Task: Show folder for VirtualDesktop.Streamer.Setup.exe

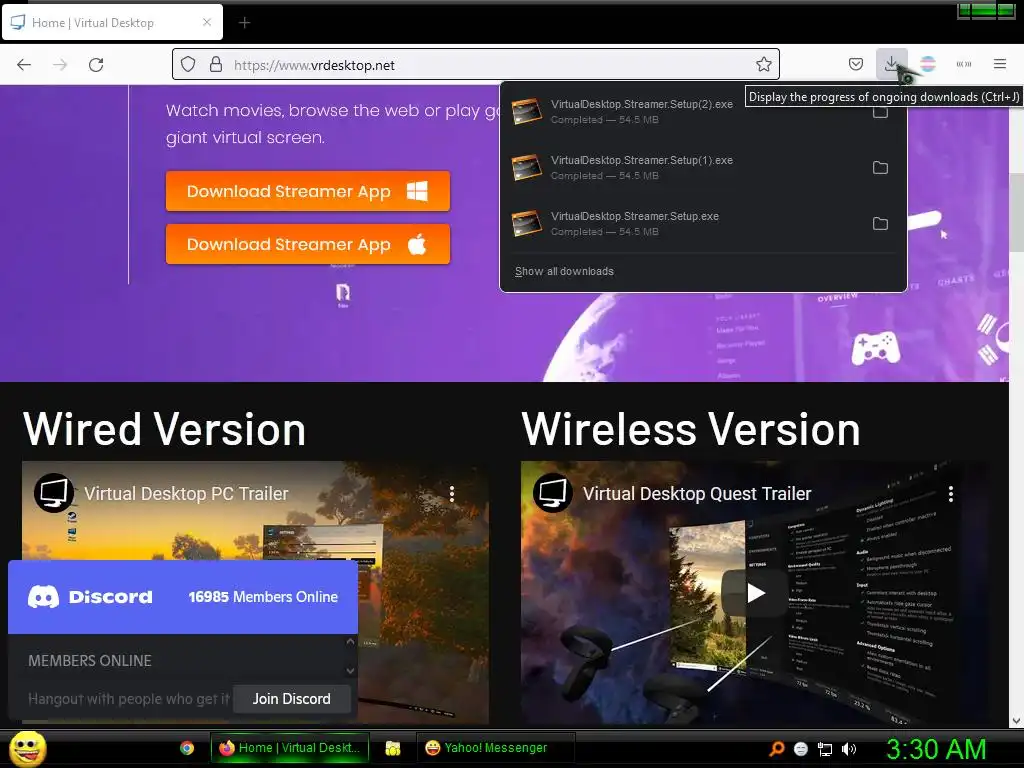Action: click(x=880, y=223)
